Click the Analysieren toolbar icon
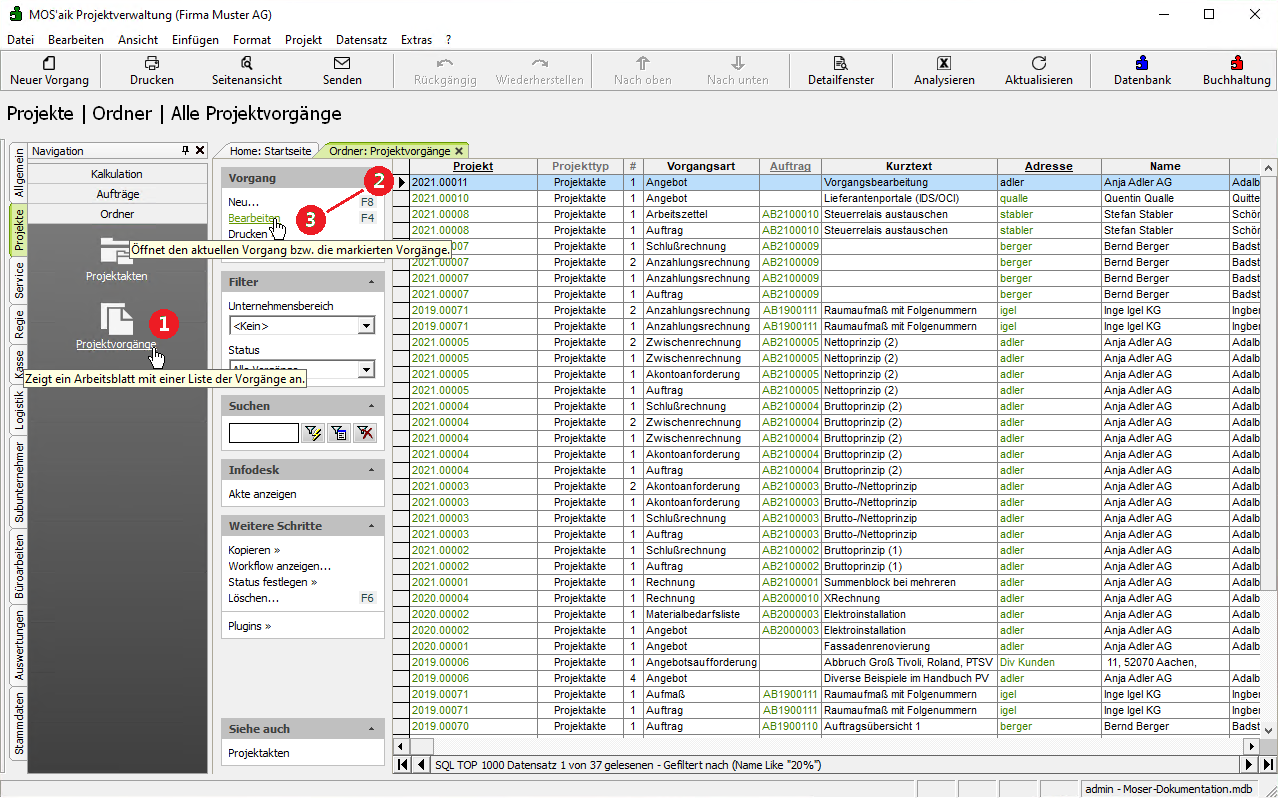This screenshot has height=798, width=1278. [943, 63]
